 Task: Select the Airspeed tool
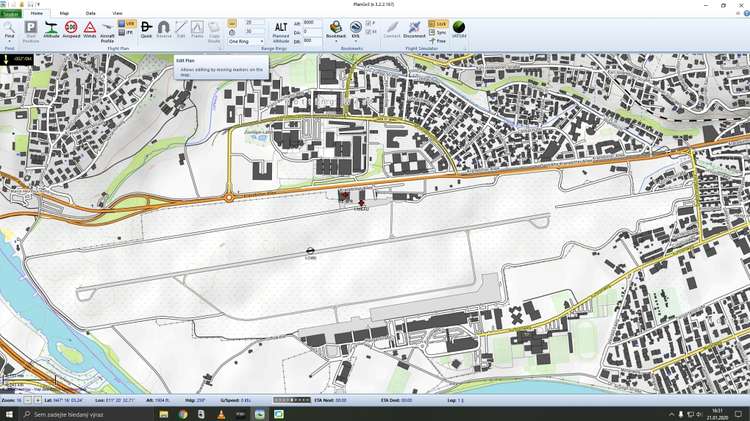point(71,29)
